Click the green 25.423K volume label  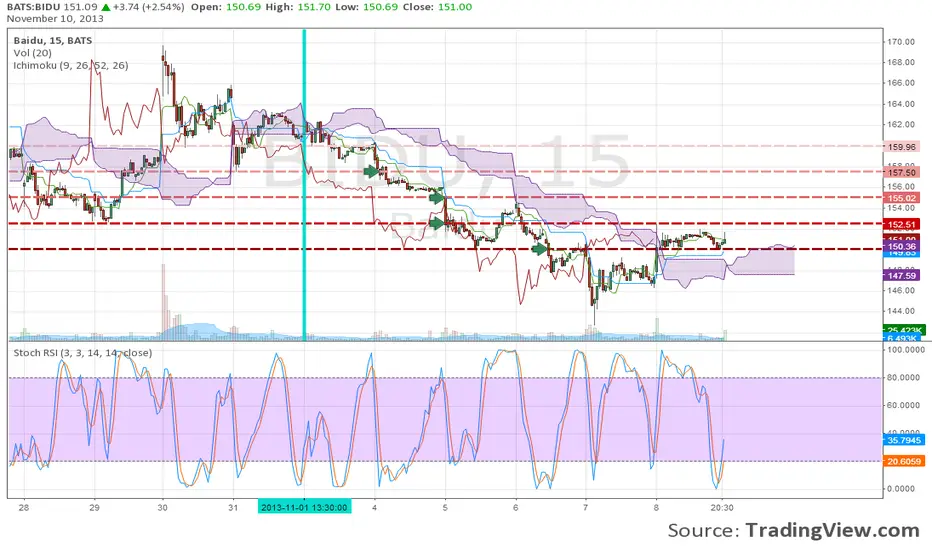click(903, 329)
